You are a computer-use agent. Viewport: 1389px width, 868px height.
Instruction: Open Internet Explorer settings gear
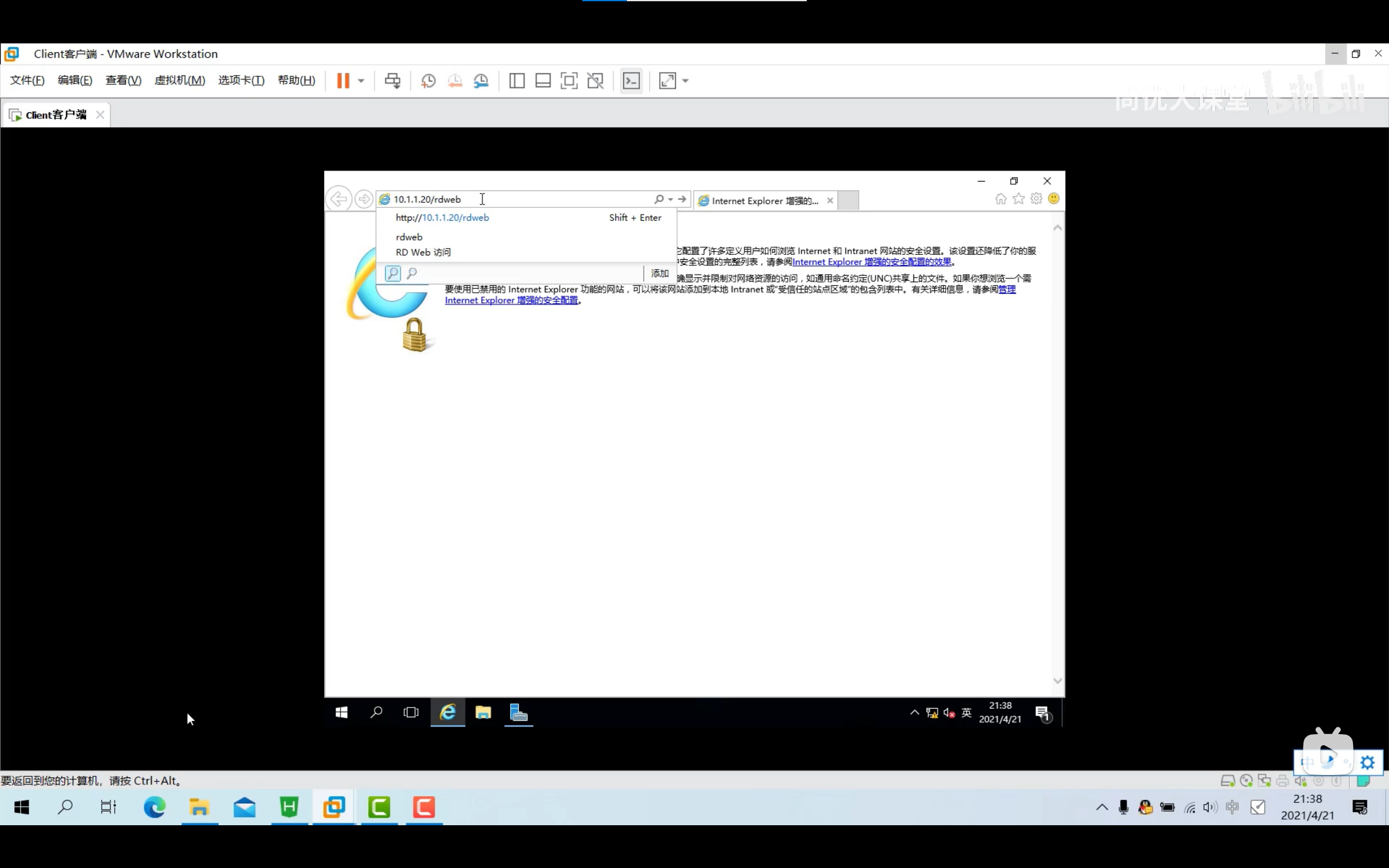coord(1036,199)
